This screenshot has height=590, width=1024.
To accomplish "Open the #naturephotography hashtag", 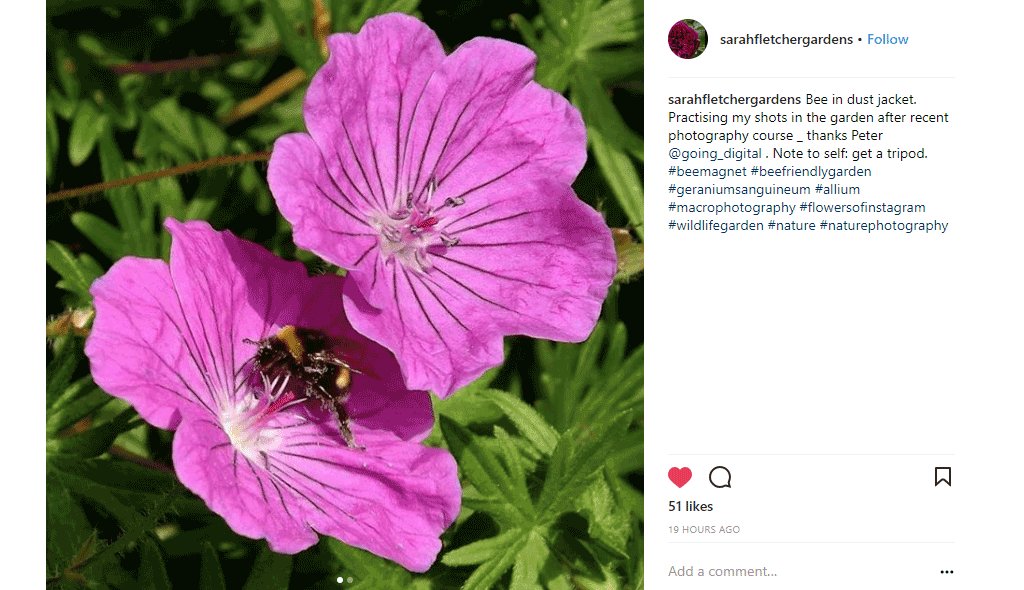I will point(884,225).
